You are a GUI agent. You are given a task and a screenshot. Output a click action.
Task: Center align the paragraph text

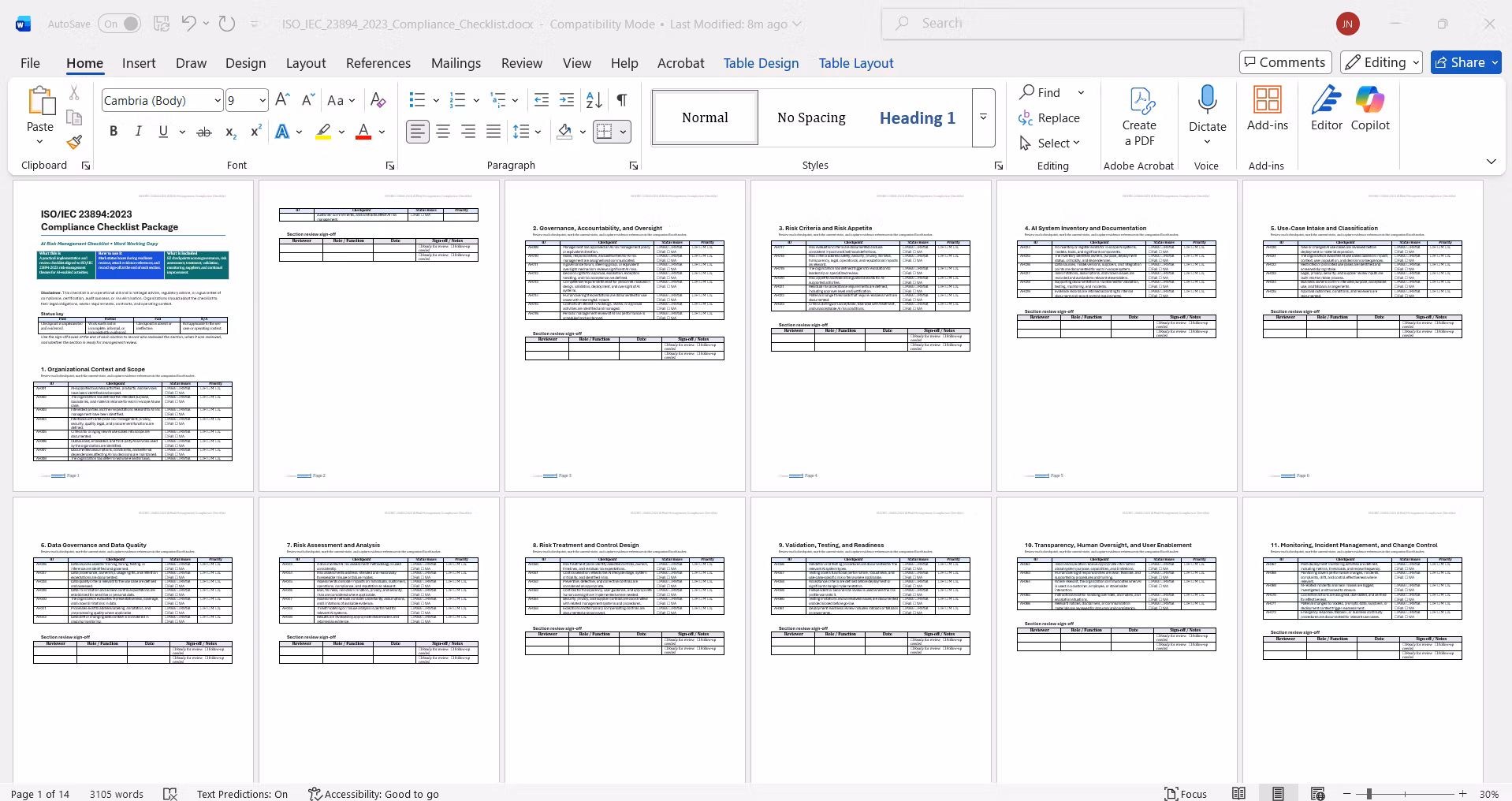(x=443, y=132)
